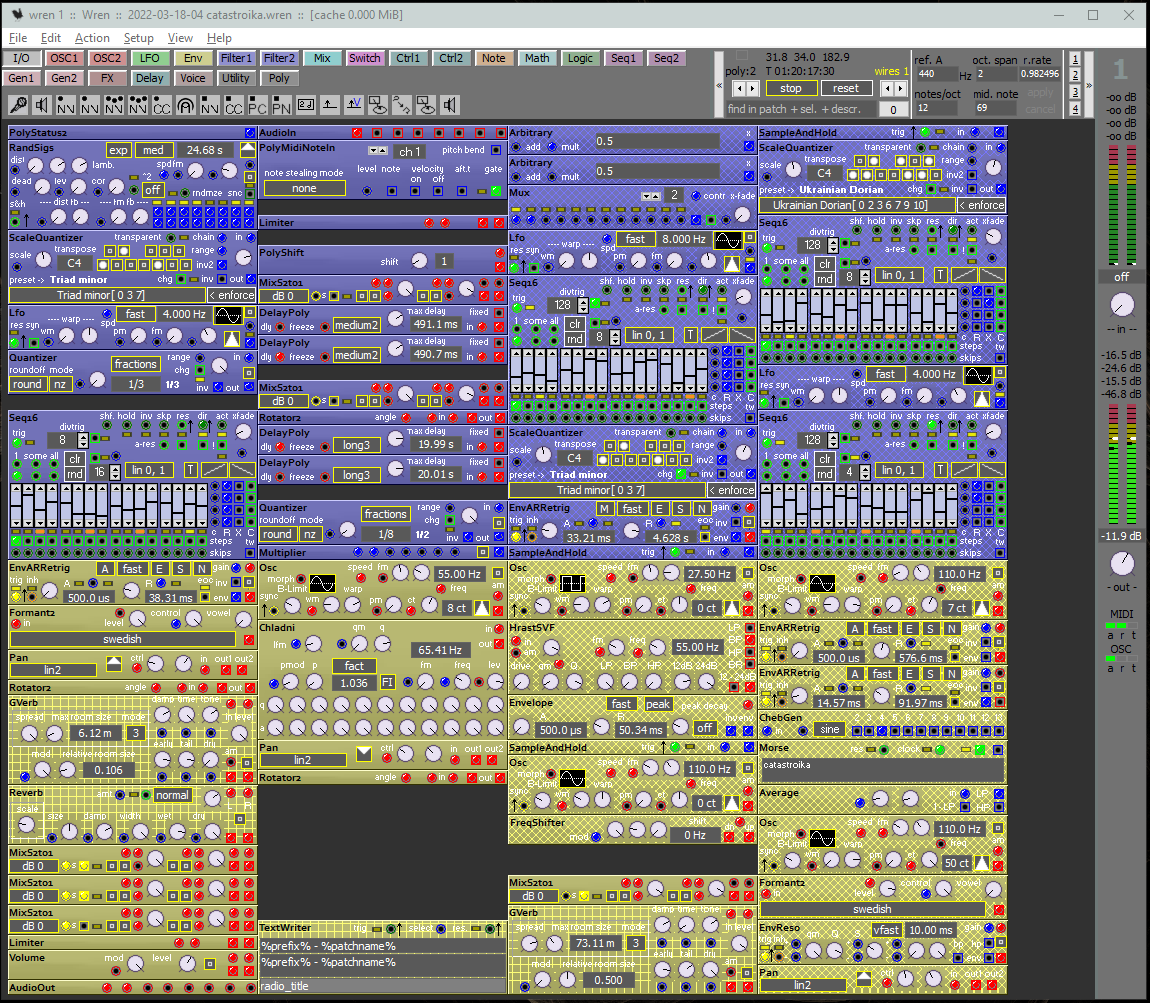Click the last speaker icon in the module toolbar

pyautogui.click(x=449, y=105)
